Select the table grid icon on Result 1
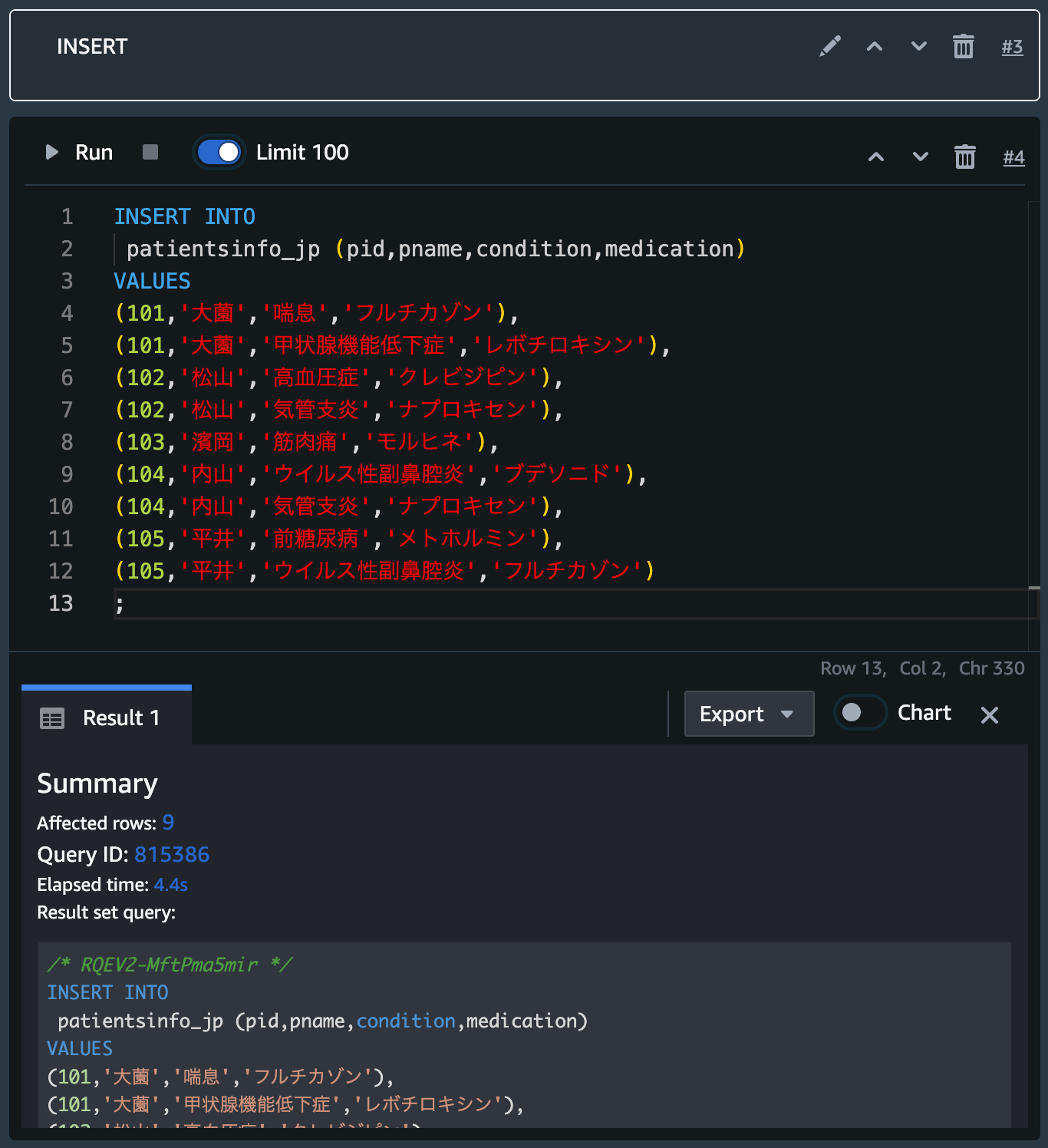This screenshot has width=1048, height=1148. click(52, 718)
